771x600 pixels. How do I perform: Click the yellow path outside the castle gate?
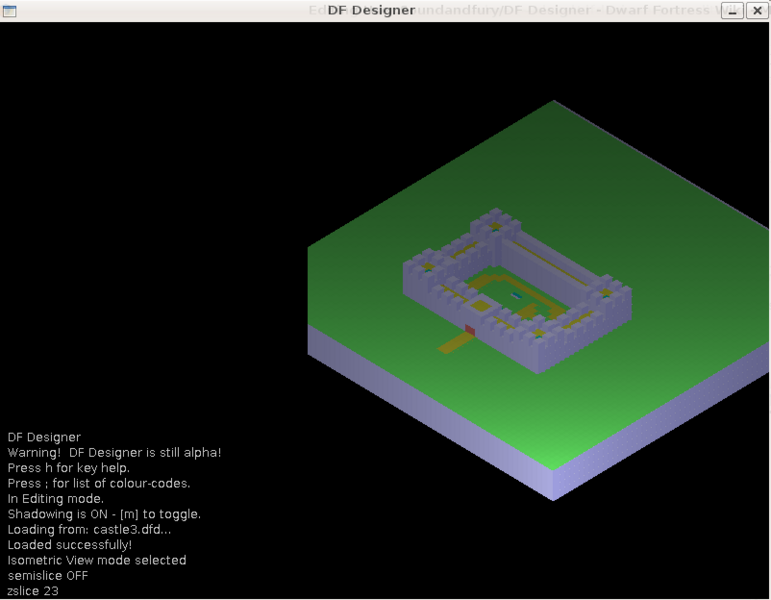tap(455, 342)
